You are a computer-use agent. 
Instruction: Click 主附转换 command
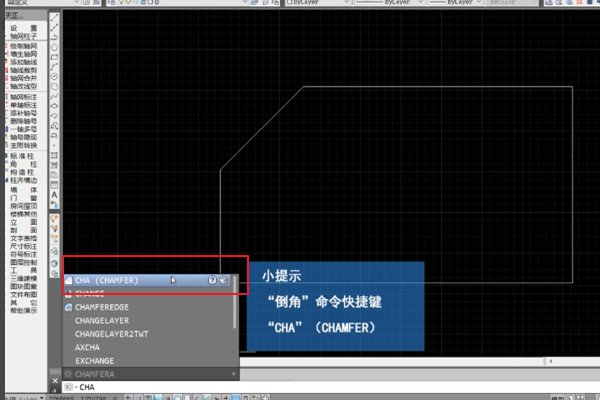click(x=24, y=145)
